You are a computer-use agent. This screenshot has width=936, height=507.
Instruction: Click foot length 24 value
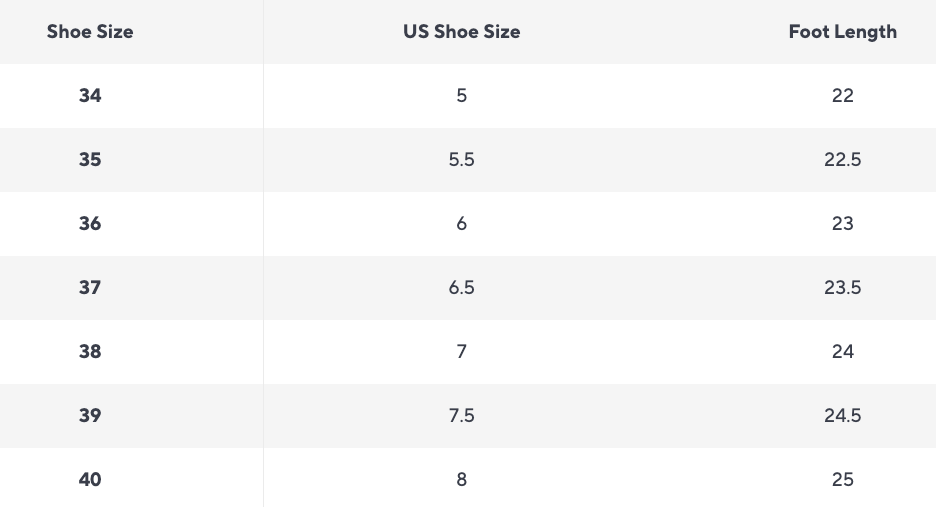842,352
